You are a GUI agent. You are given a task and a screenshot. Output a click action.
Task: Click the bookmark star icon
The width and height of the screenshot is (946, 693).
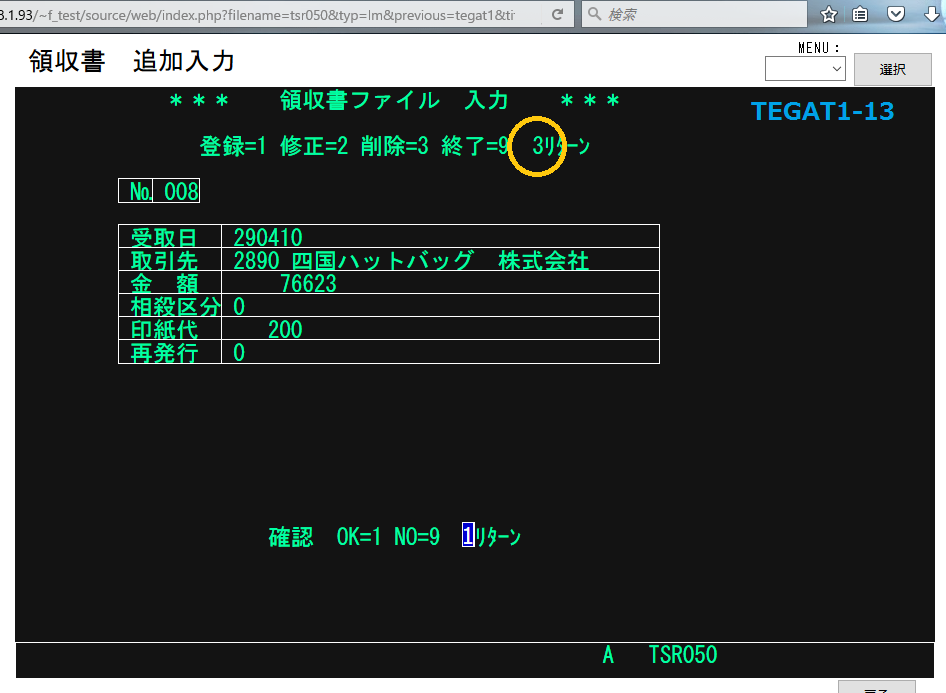[x=829, y=15]
